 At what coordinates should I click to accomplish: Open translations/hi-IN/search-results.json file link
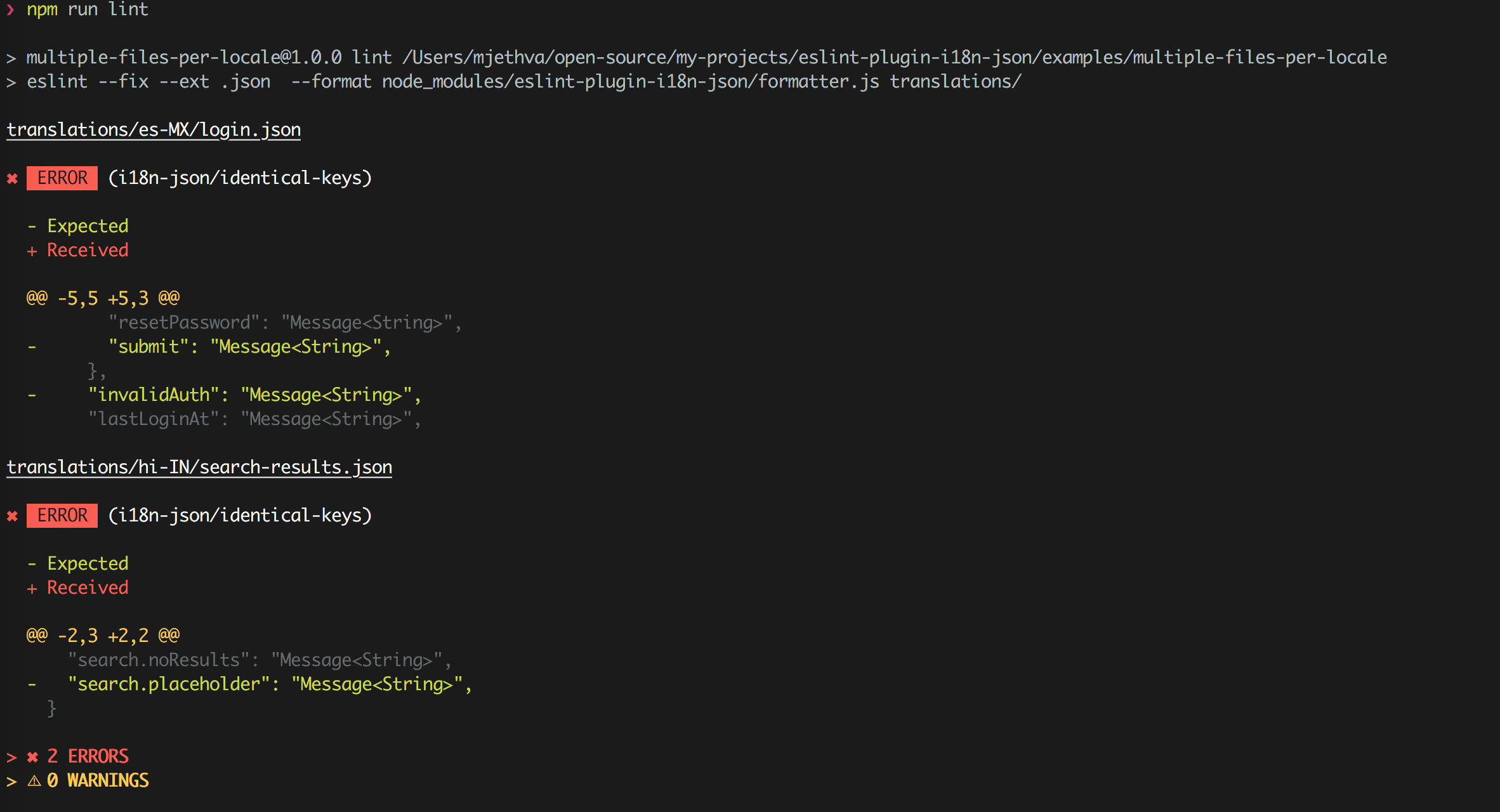(199, 468)
